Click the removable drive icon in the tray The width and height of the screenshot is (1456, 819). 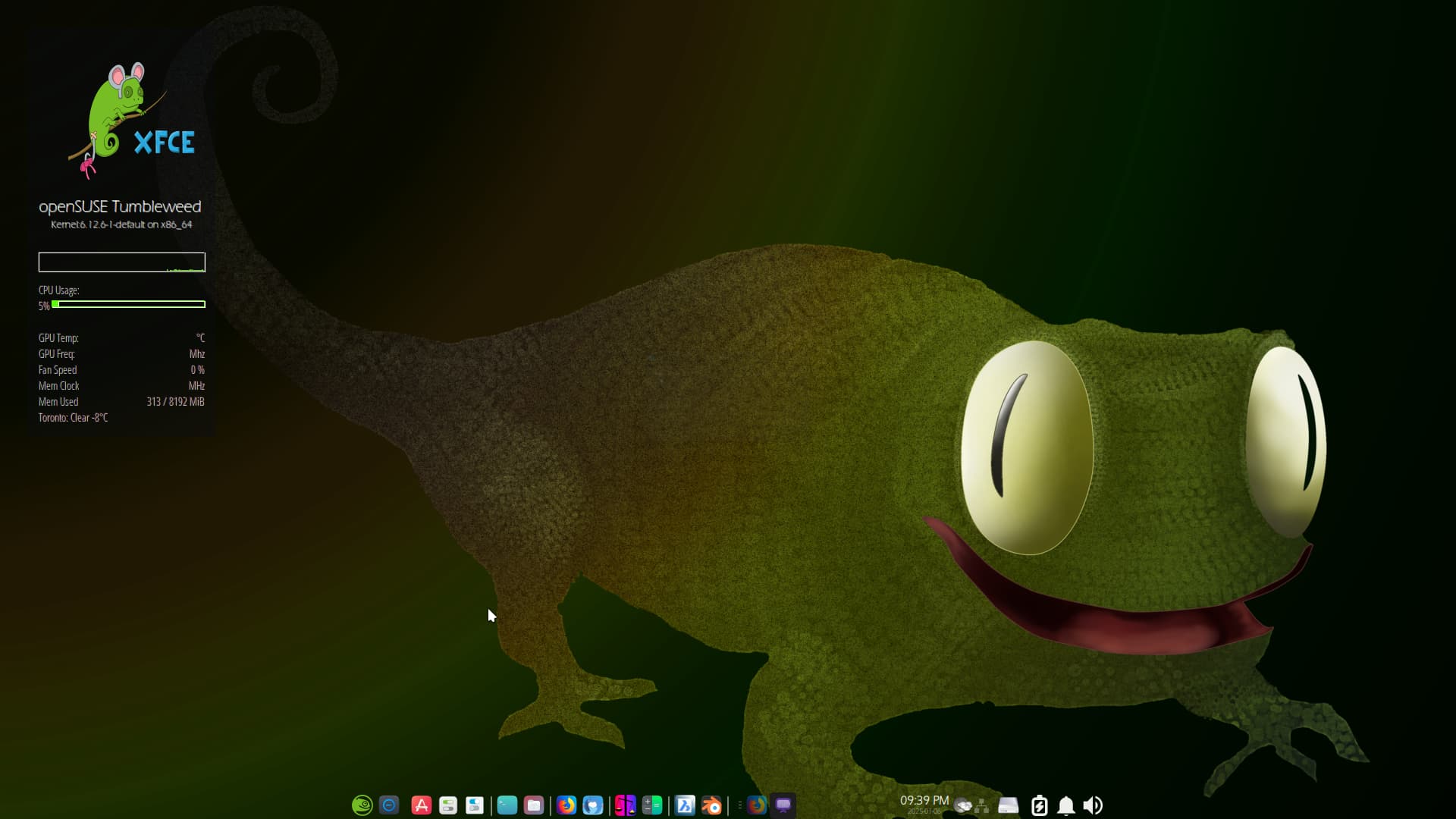[x=1009, y=805]
